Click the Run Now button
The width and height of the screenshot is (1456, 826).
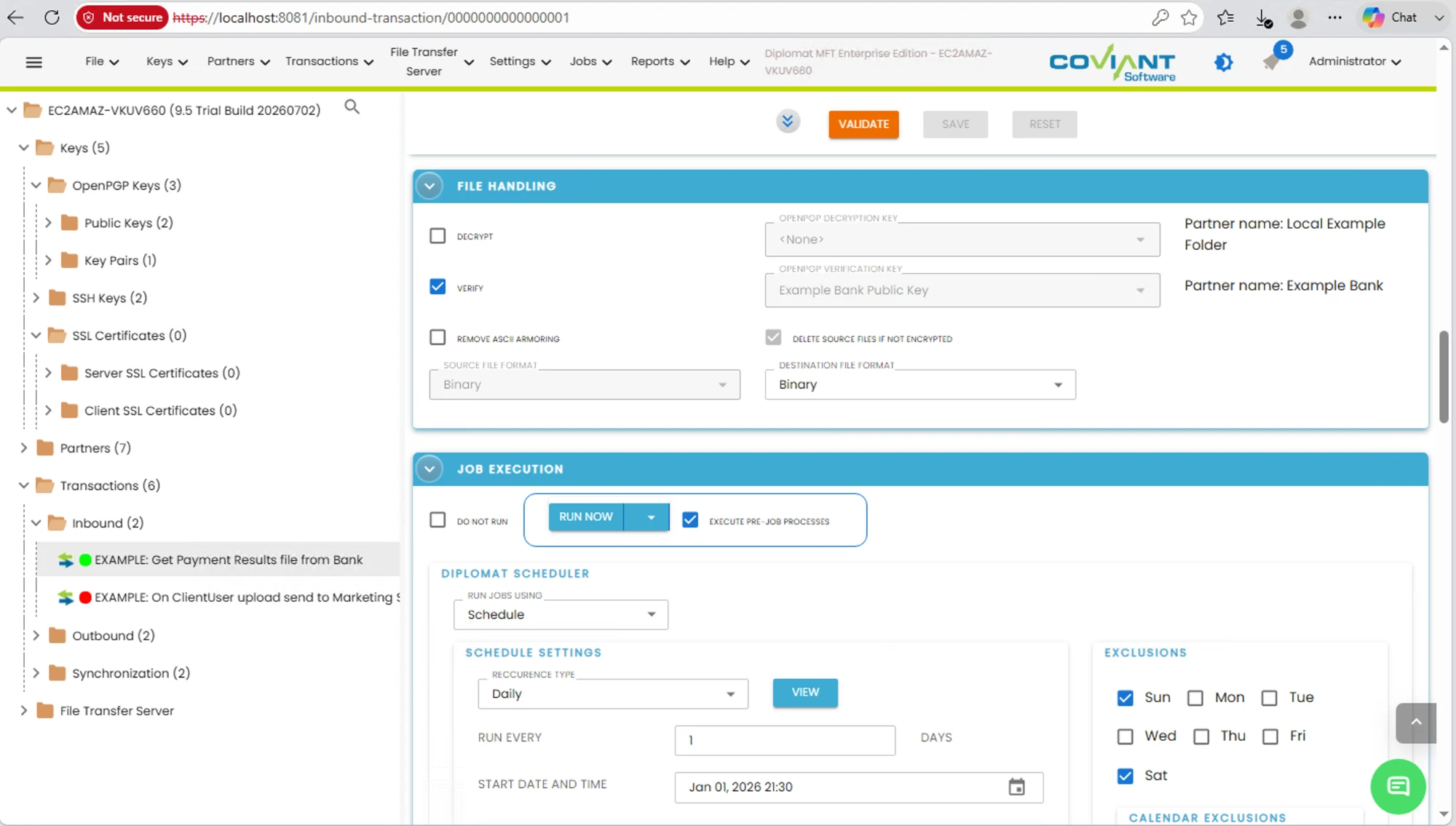[586, 517]
